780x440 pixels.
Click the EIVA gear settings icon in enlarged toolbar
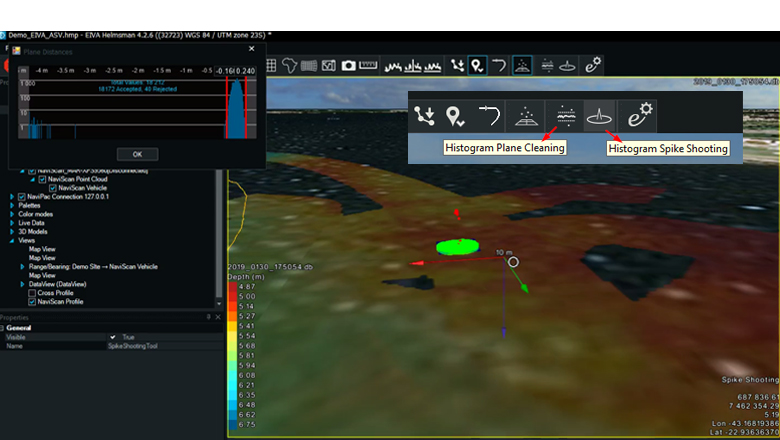[636, 115]
